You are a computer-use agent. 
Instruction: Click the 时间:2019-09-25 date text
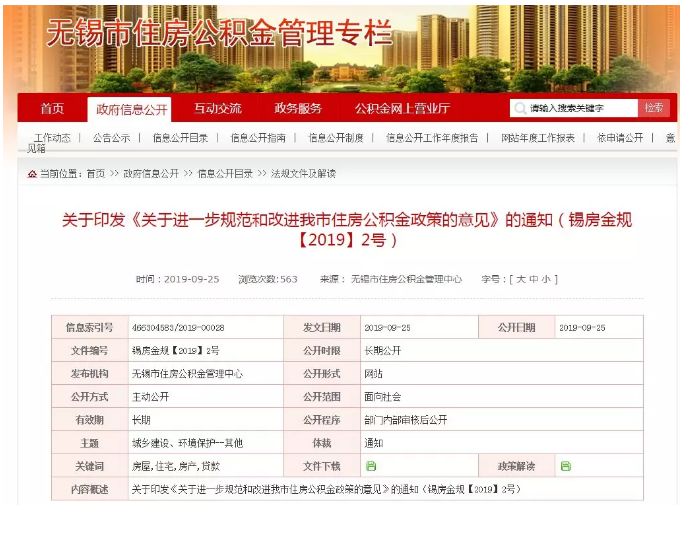[x=178, y=279]
